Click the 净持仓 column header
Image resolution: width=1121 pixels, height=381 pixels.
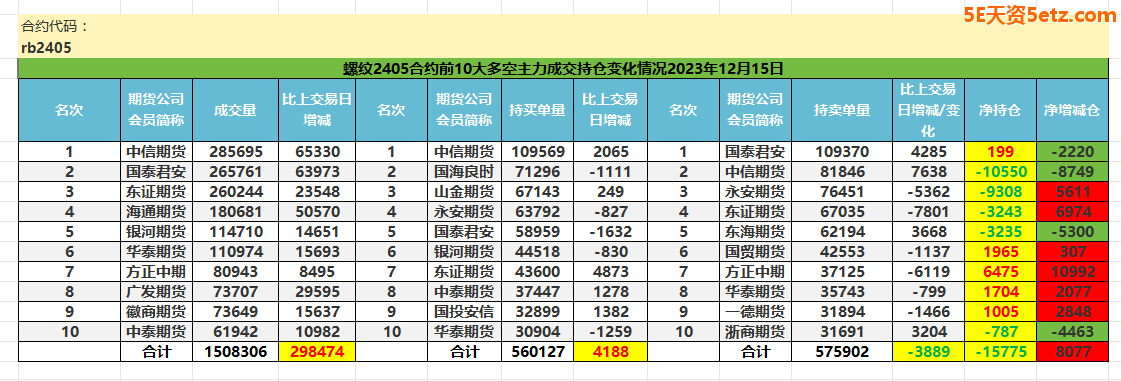click(x=999, y=110)
